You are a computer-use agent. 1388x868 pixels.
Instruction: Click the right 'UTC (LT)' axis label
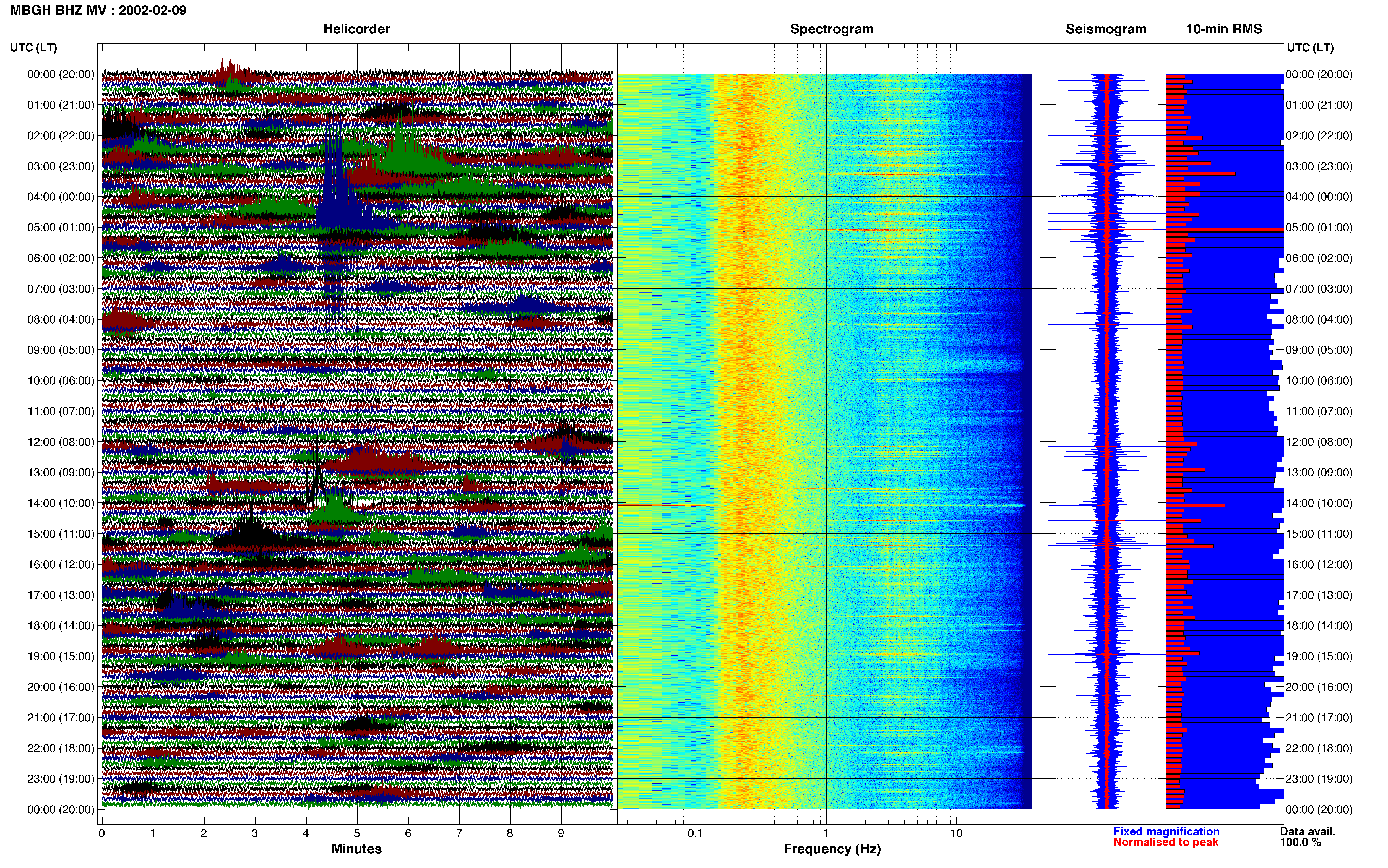pyautogui.click(x=1310, y=47)
